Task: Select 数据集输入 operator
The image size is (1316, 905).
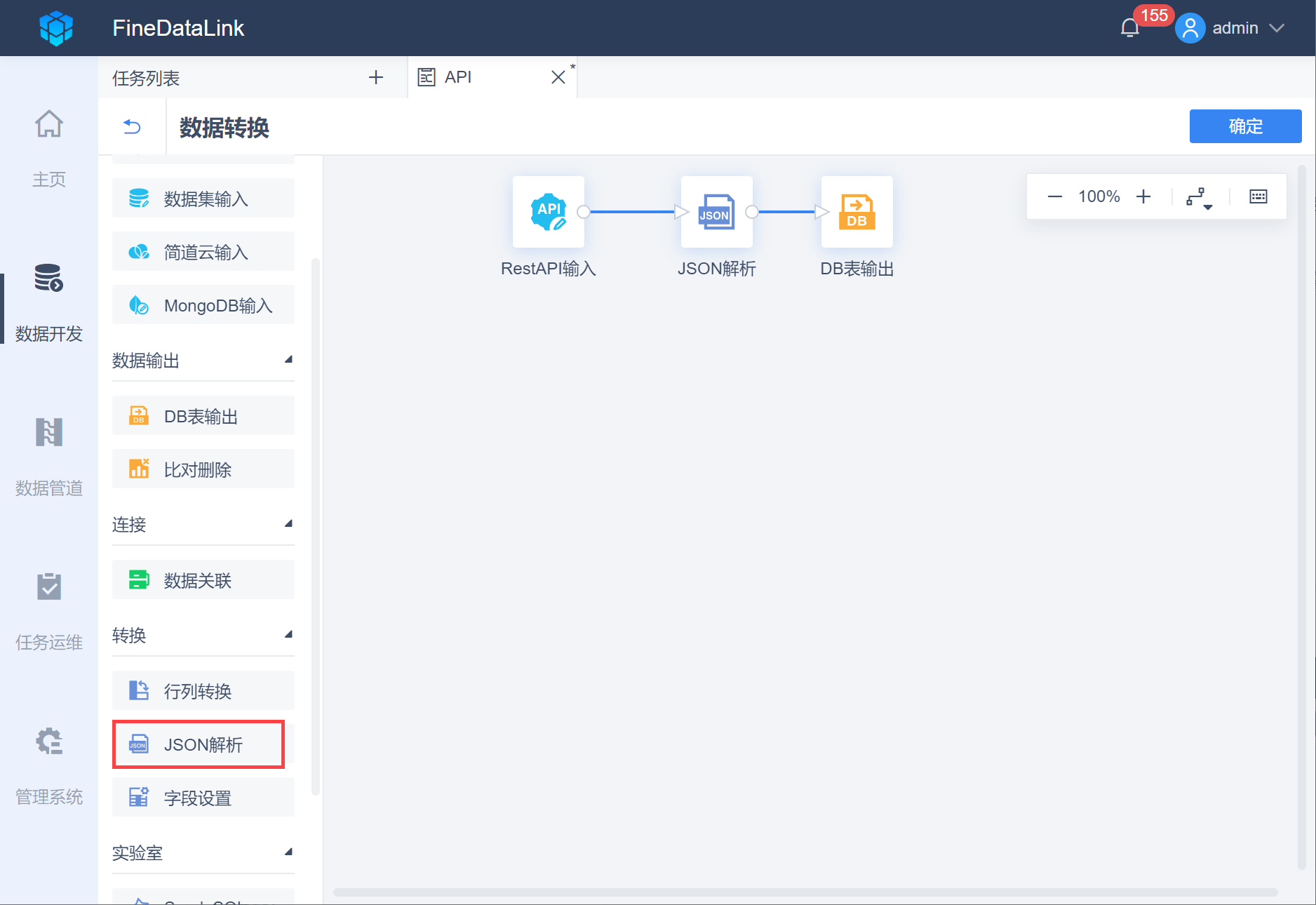Action: pyautogui.click(x=203, y=199)
